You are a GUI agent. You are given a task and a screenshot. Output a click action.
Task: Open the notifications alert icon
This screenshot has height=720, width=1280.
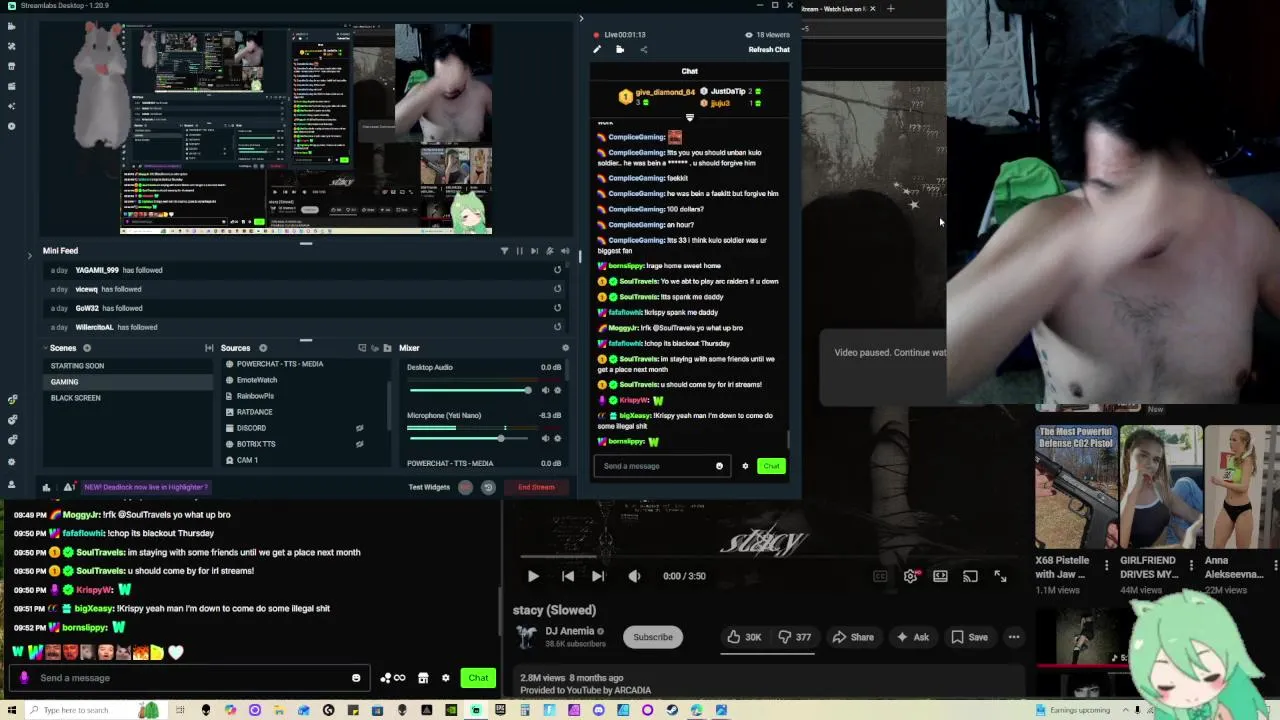point(68,487)
